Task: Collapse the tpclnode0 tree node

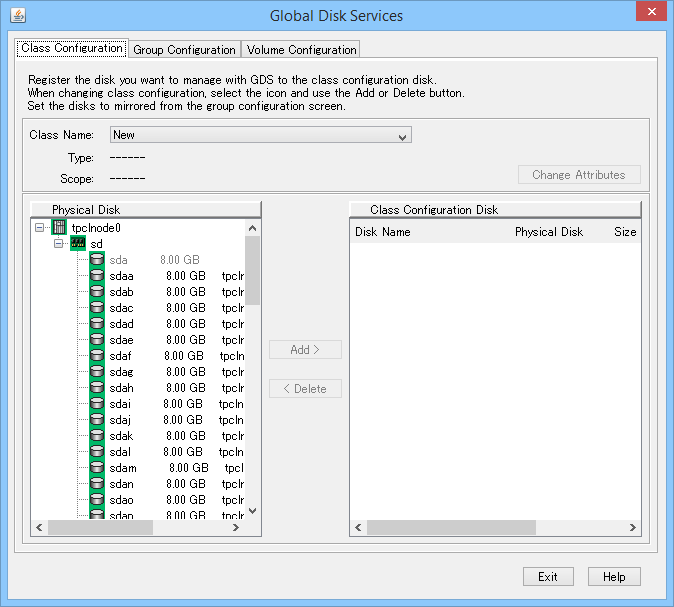Action: click(x=40, y=227)
